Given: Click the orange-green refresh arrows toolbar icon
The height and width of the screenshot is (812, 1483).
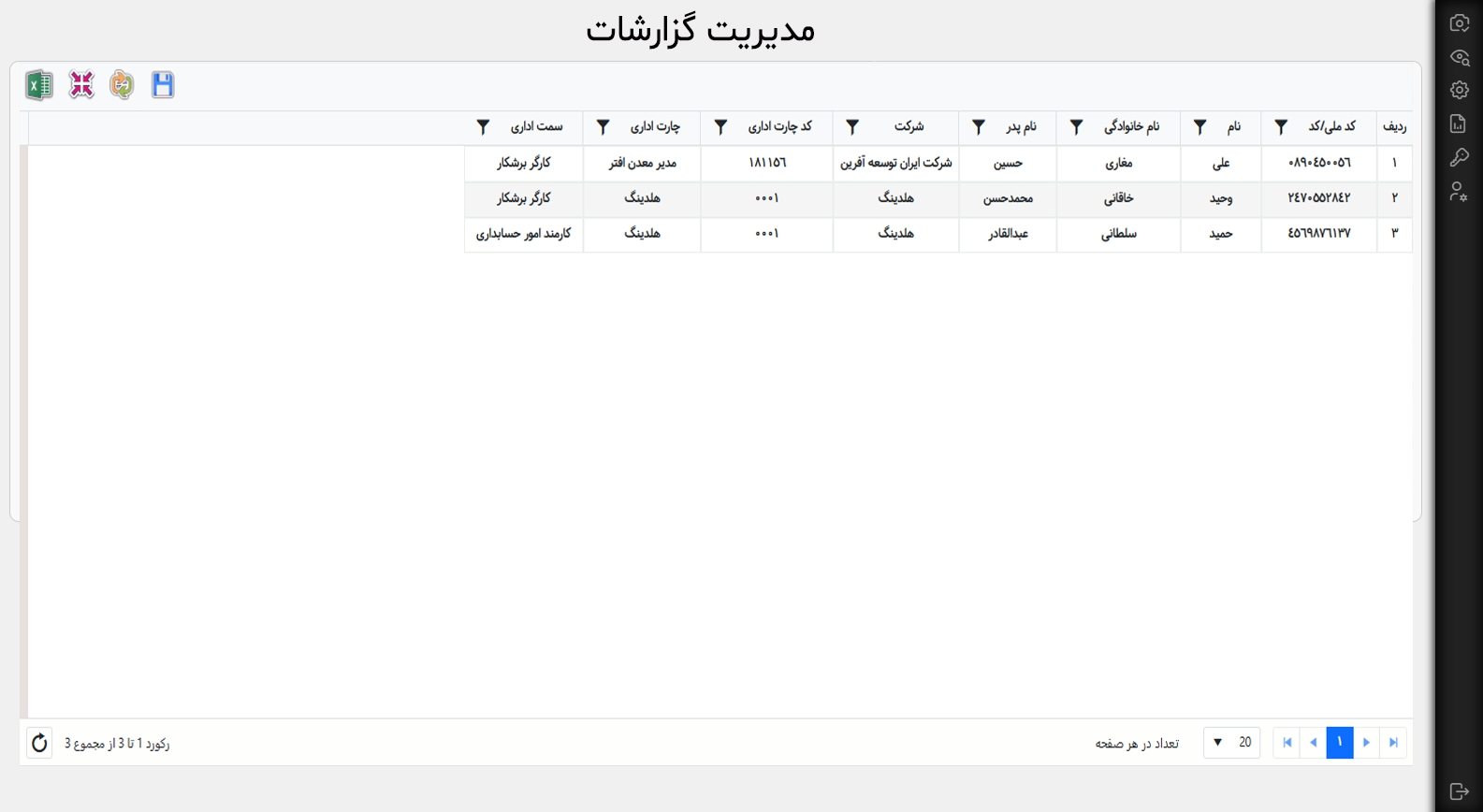Looking at the screenshot, I should click(x=122, y=85).
